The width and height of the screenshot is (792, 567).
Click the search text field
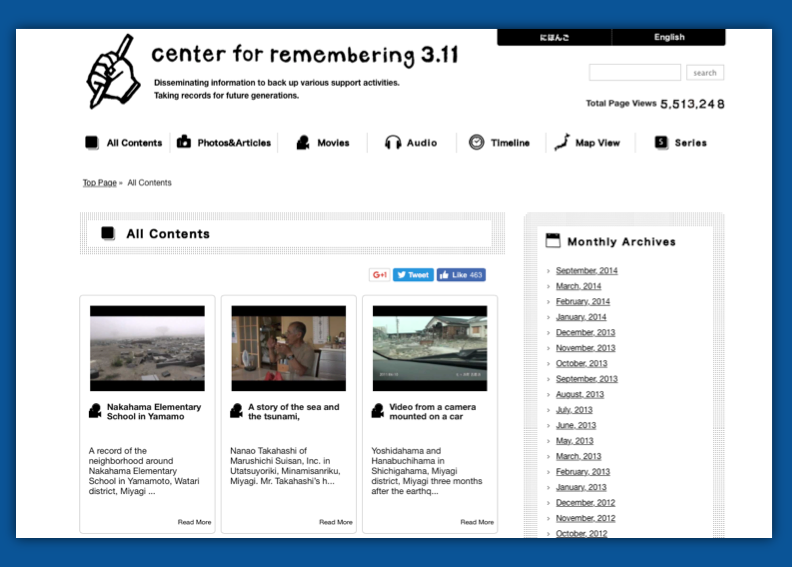point(634,73)
